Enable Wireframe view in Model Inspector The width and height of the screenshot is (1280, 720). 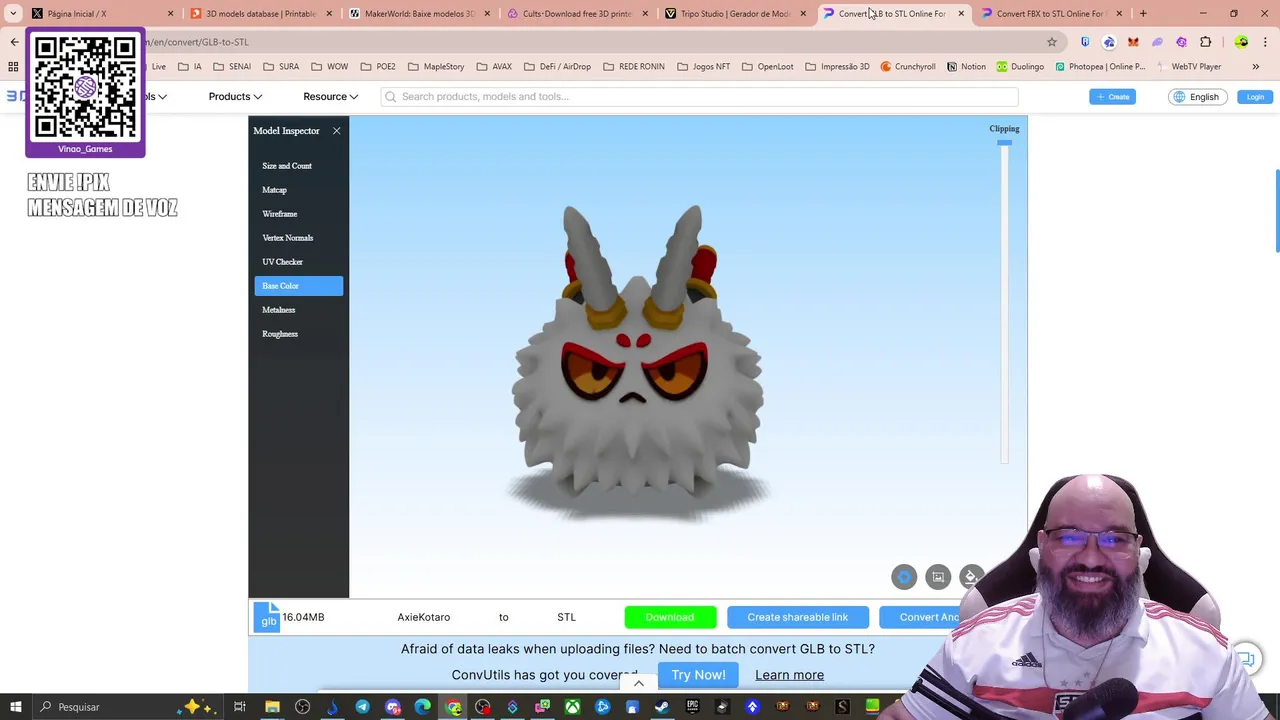pyautogui.click(x=298, y=214)
